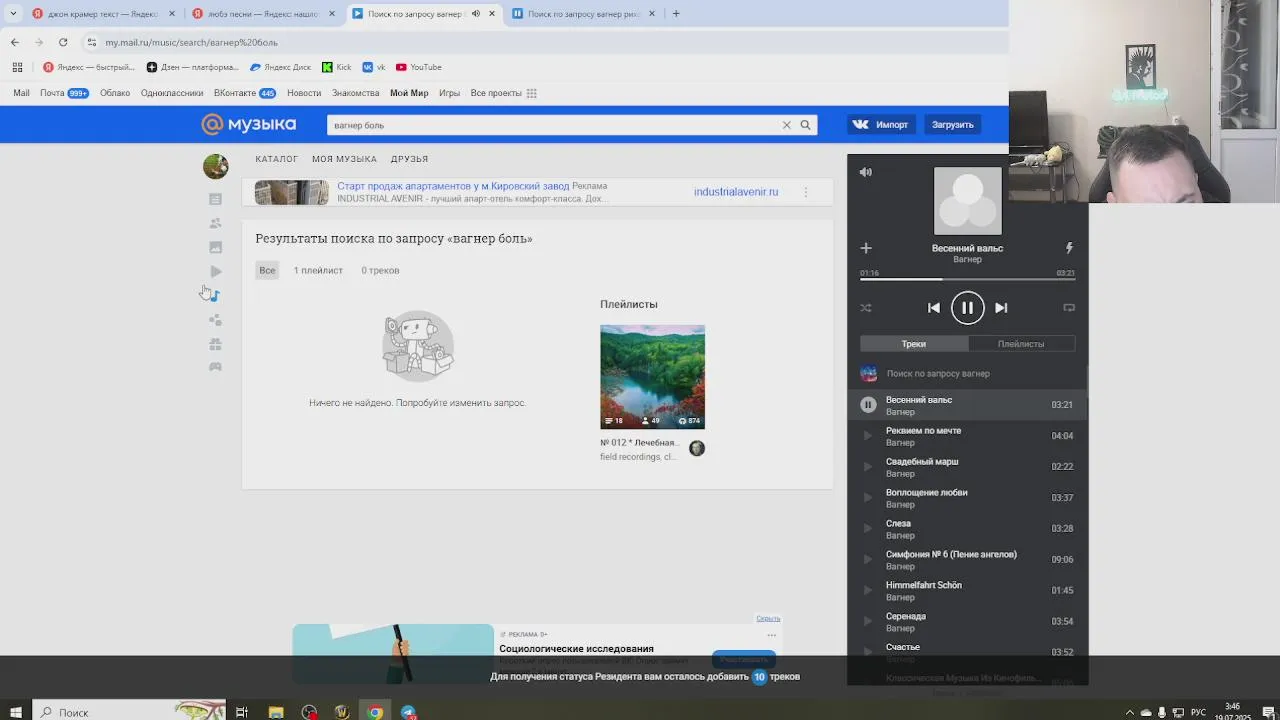The image size is (1280, 720).
Task: Open the YouTube bookmark
Action: [418, 67]
